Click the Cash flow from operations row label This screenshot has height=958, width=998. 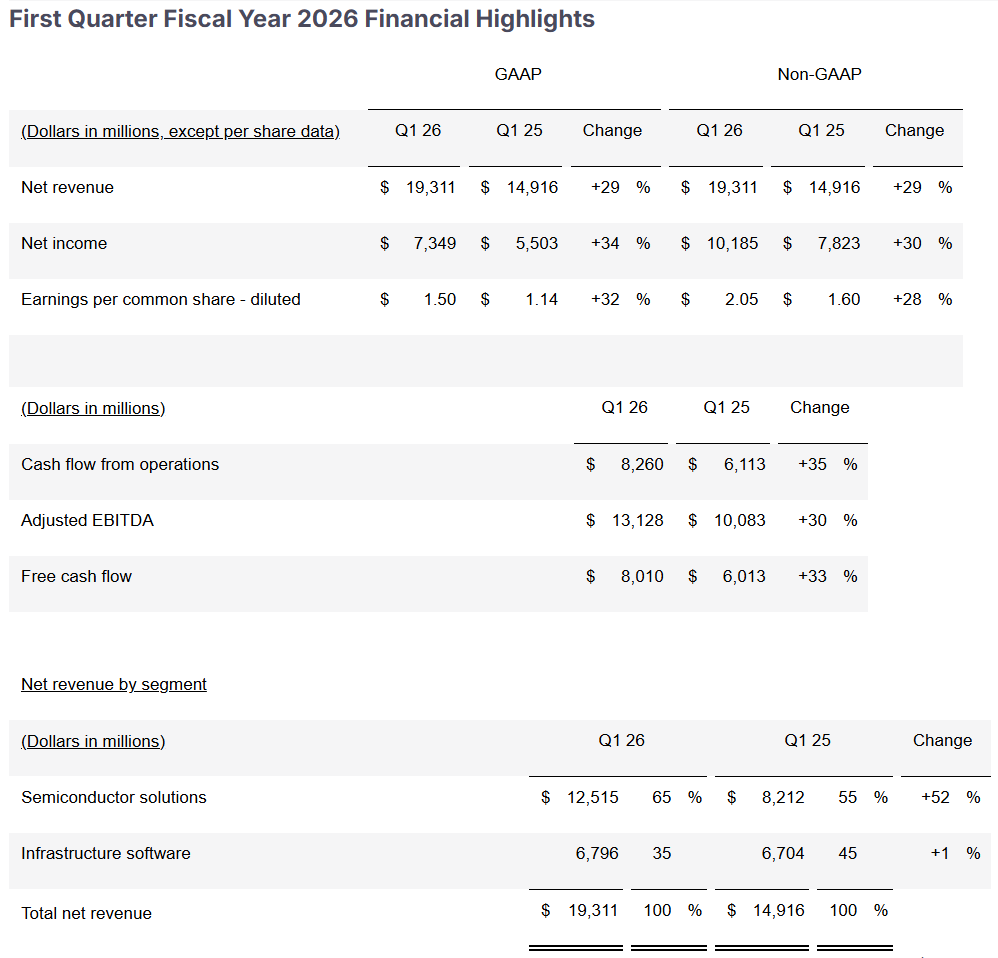120,464
